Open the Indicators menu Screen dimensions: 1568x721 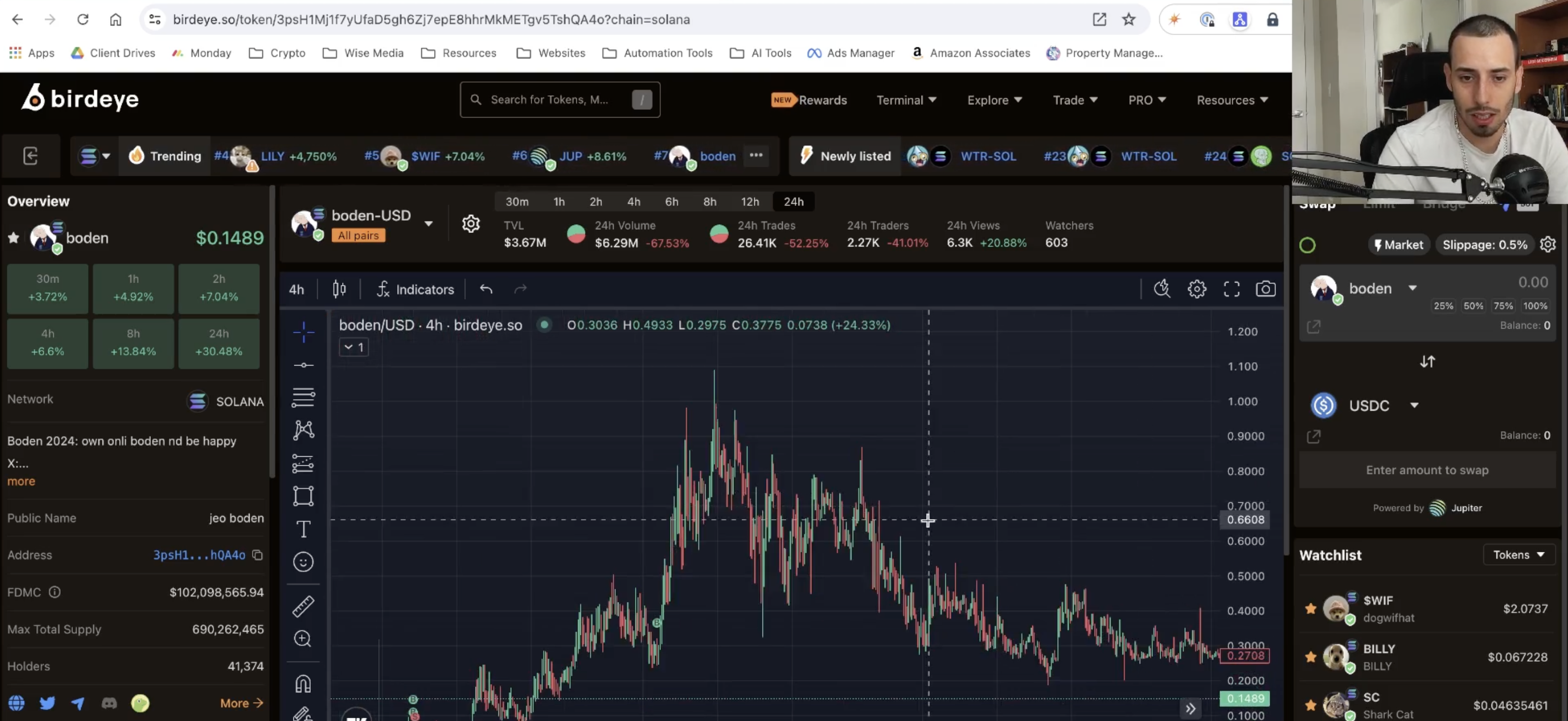[416, 289]
